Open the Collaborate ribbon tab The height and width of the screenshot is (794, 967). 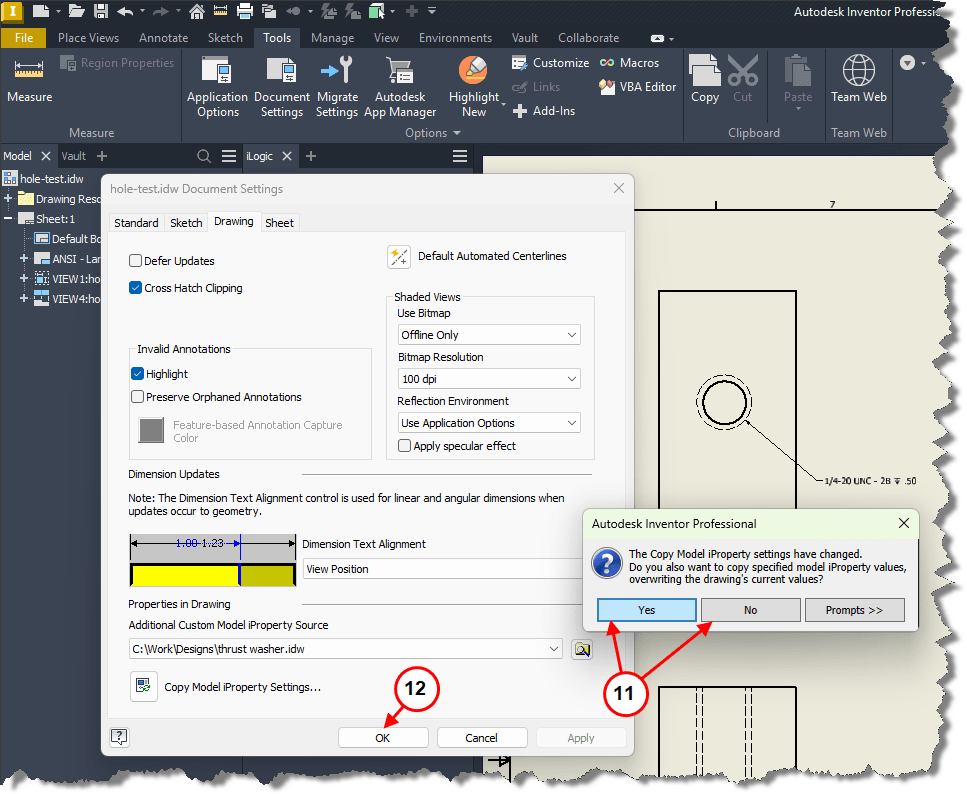click(x=588, y=38)
